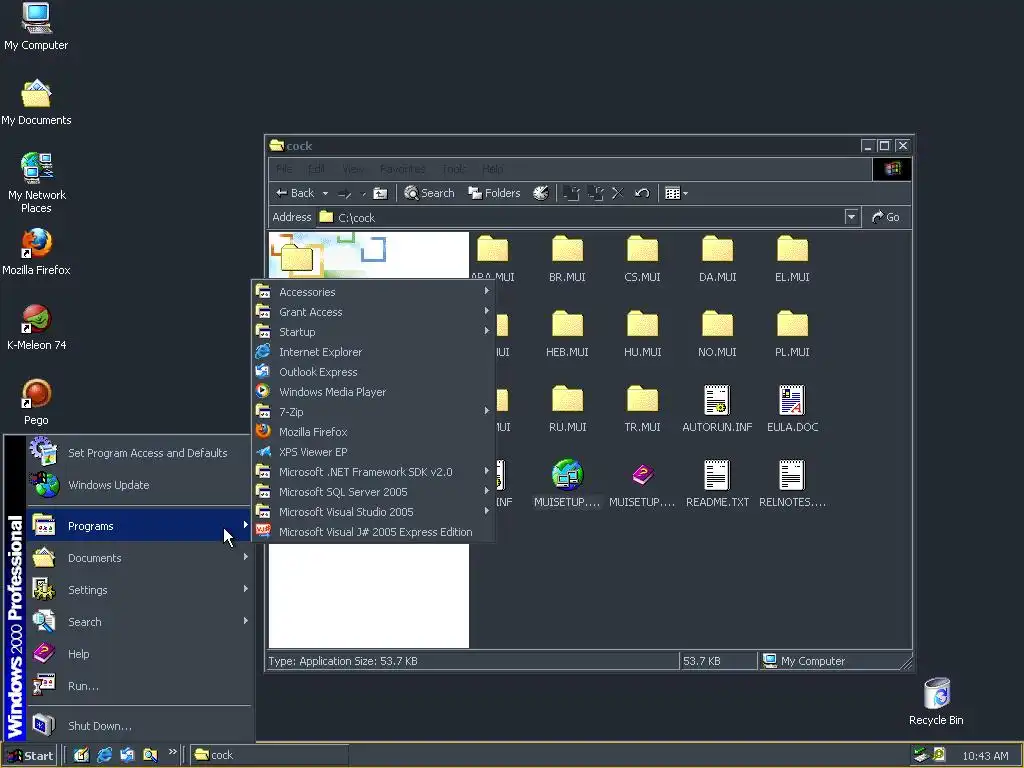Open the Back button history dropdown arrow
Image resolution: width=1024 pixels, height=768 pixels.
(x=325, y=193)
